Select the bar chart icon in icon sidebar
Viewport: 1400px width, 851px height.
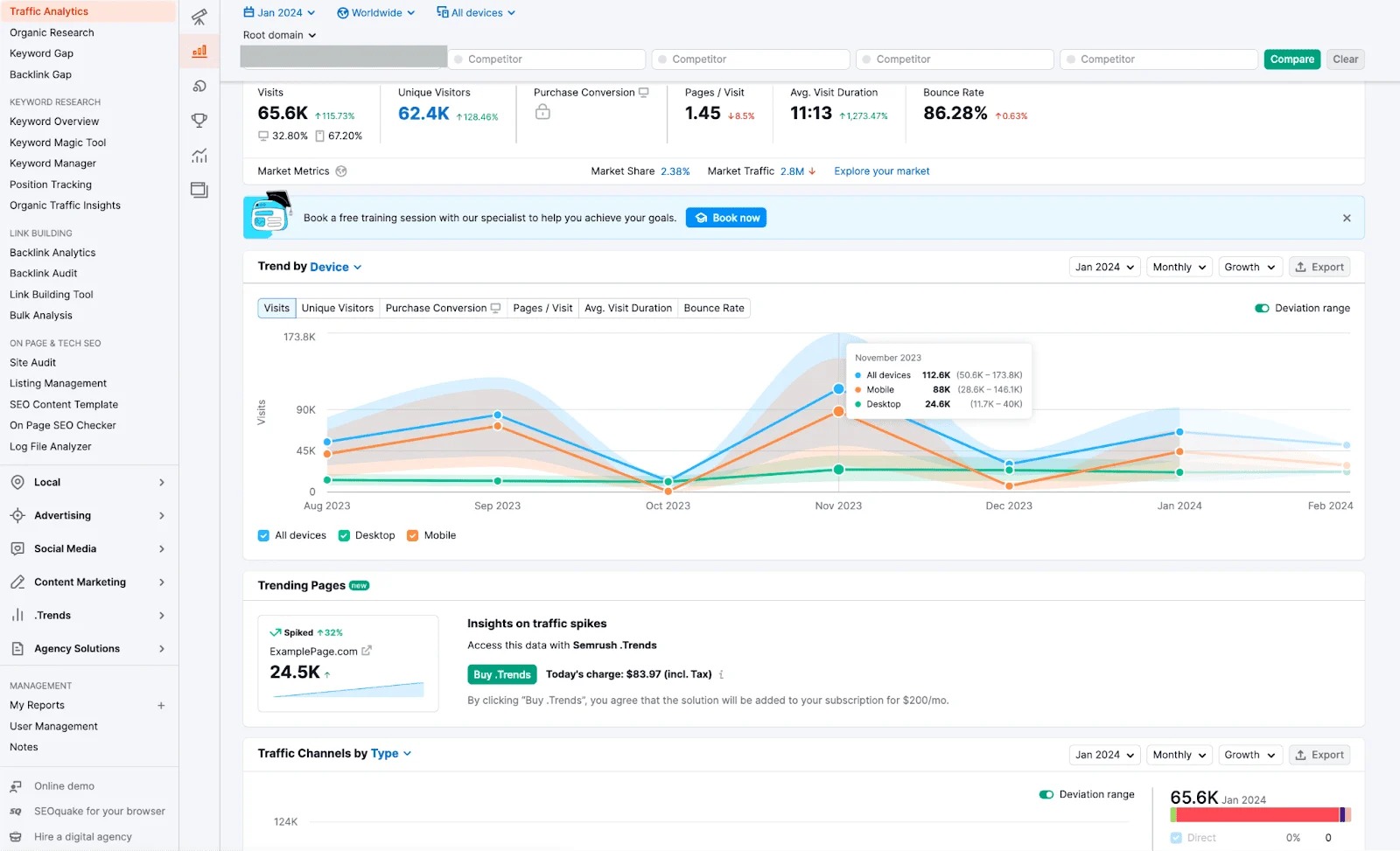(199, 51)
